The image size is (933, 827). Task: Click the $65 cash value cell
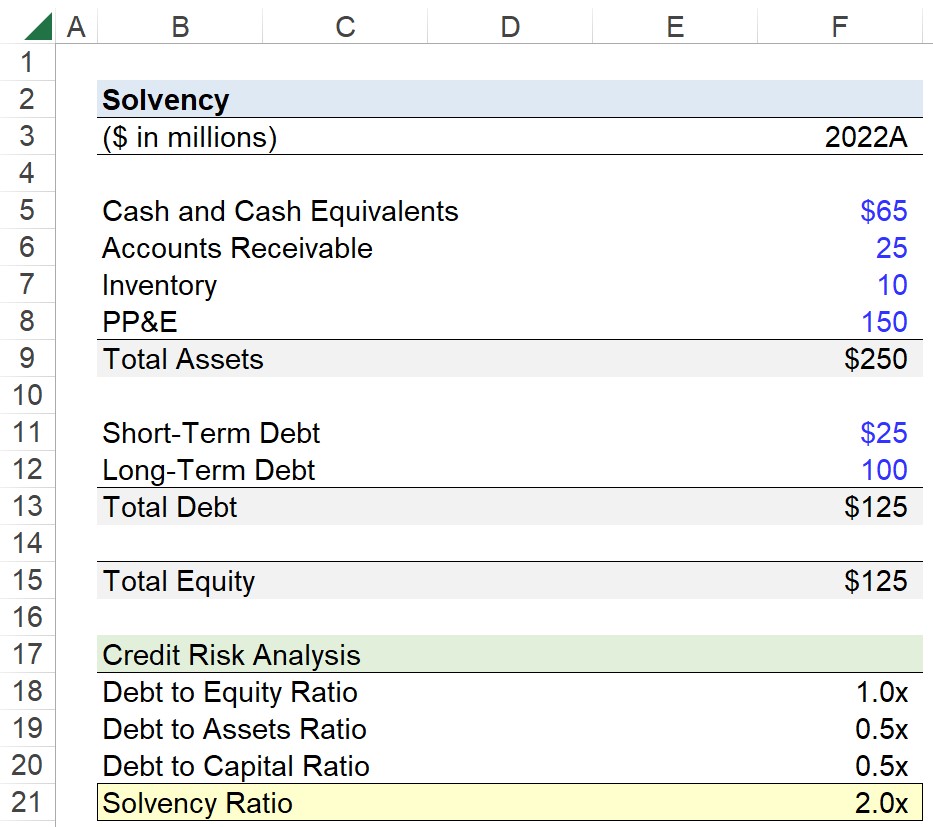click(840, 211)
